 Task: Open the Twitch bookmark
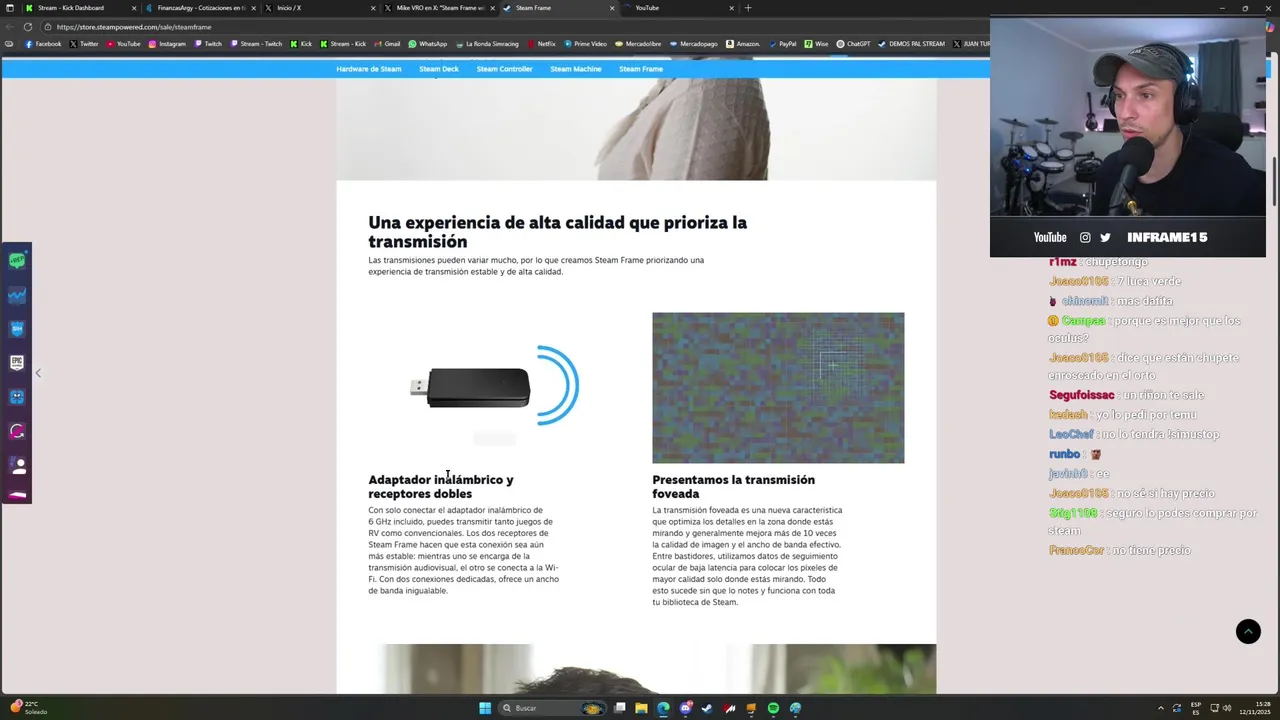[208, 44]
